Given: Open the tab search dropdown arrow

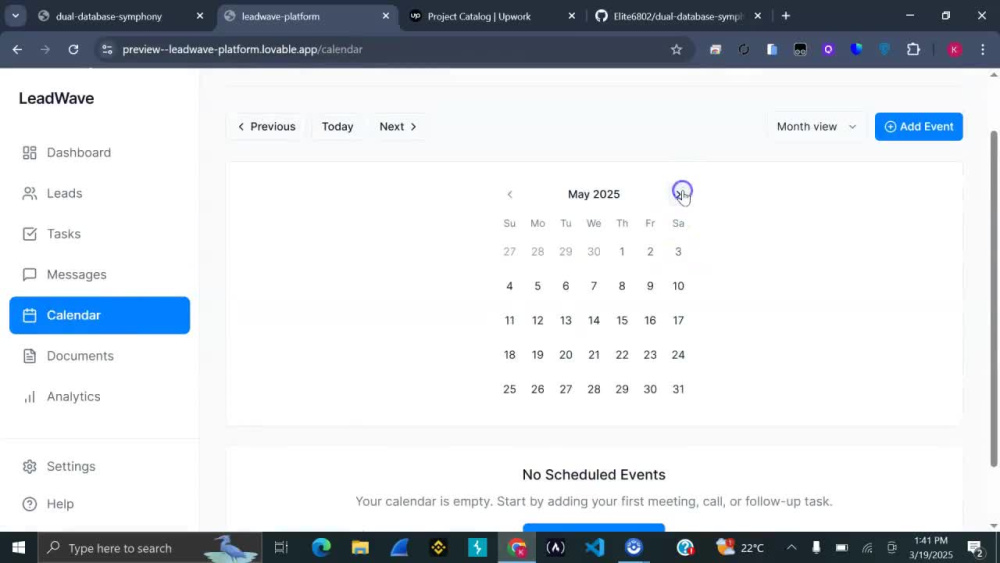Looking at the screenshot, I should [x=15, y=16].
